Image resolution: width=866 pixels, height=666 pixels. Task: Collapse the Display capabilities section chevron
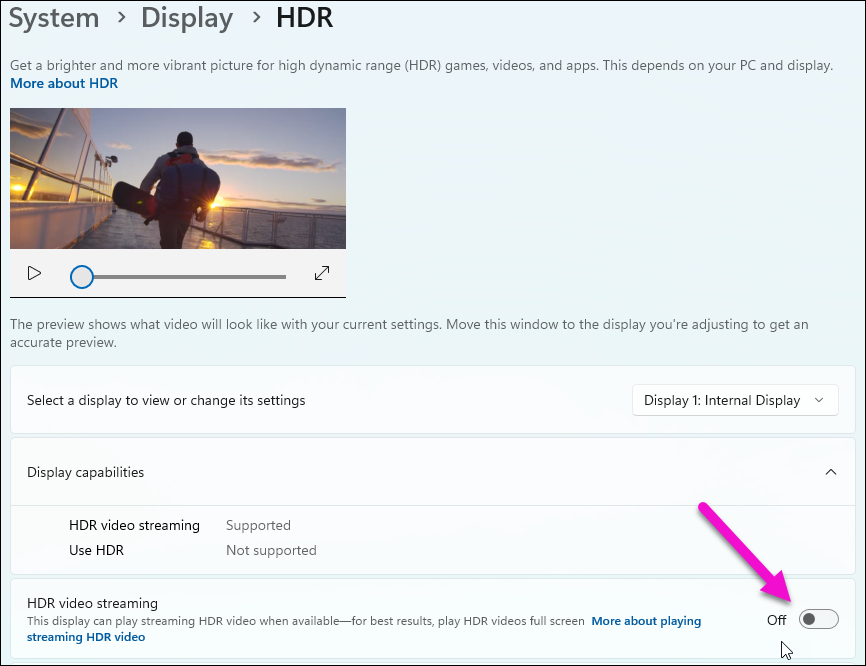[x=830, y=472]
